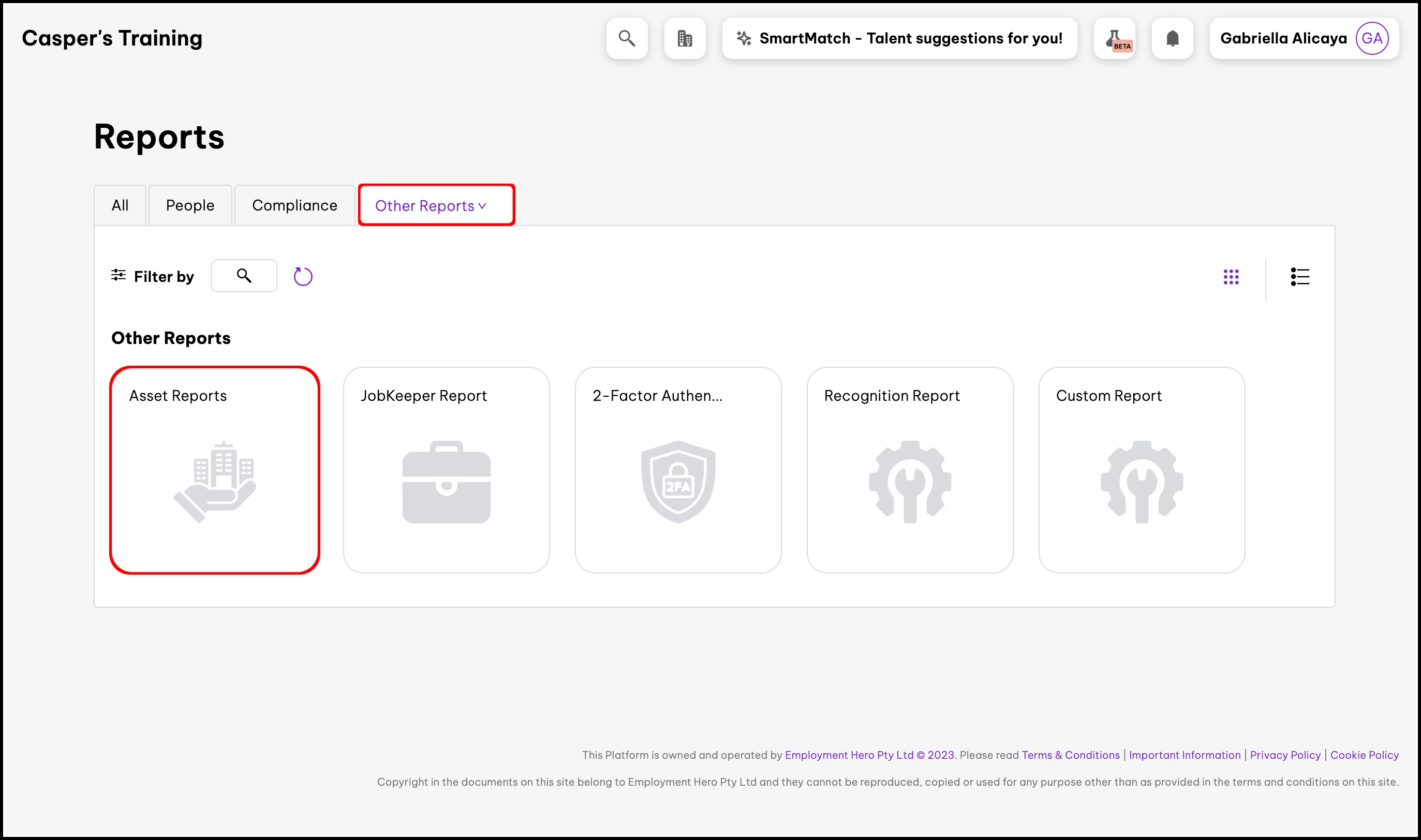Image resolution: width=1421 pixels, height=840 pixels.
Task: Click the report filter search field
Action: pos(244,276)
